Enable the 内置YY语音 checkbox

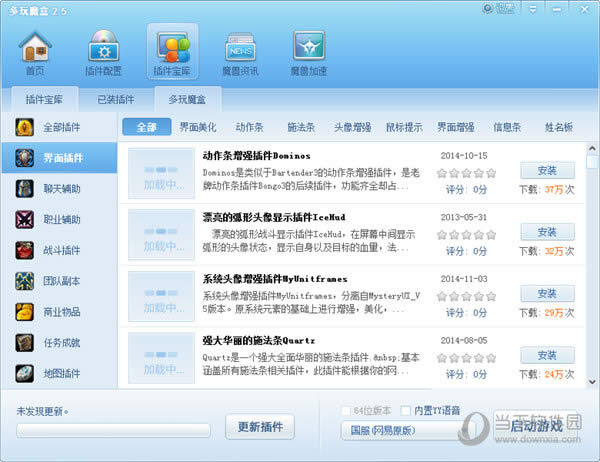click(x=406, y=410)
